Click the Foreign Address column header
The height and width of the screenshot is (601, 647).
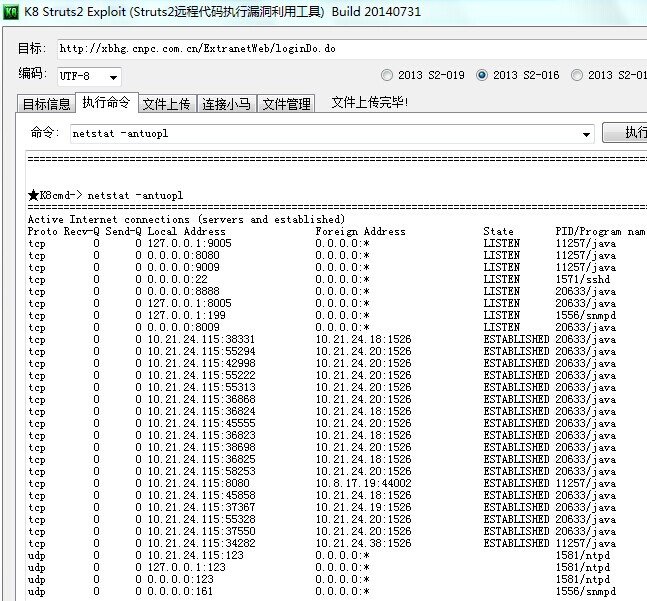360,231
